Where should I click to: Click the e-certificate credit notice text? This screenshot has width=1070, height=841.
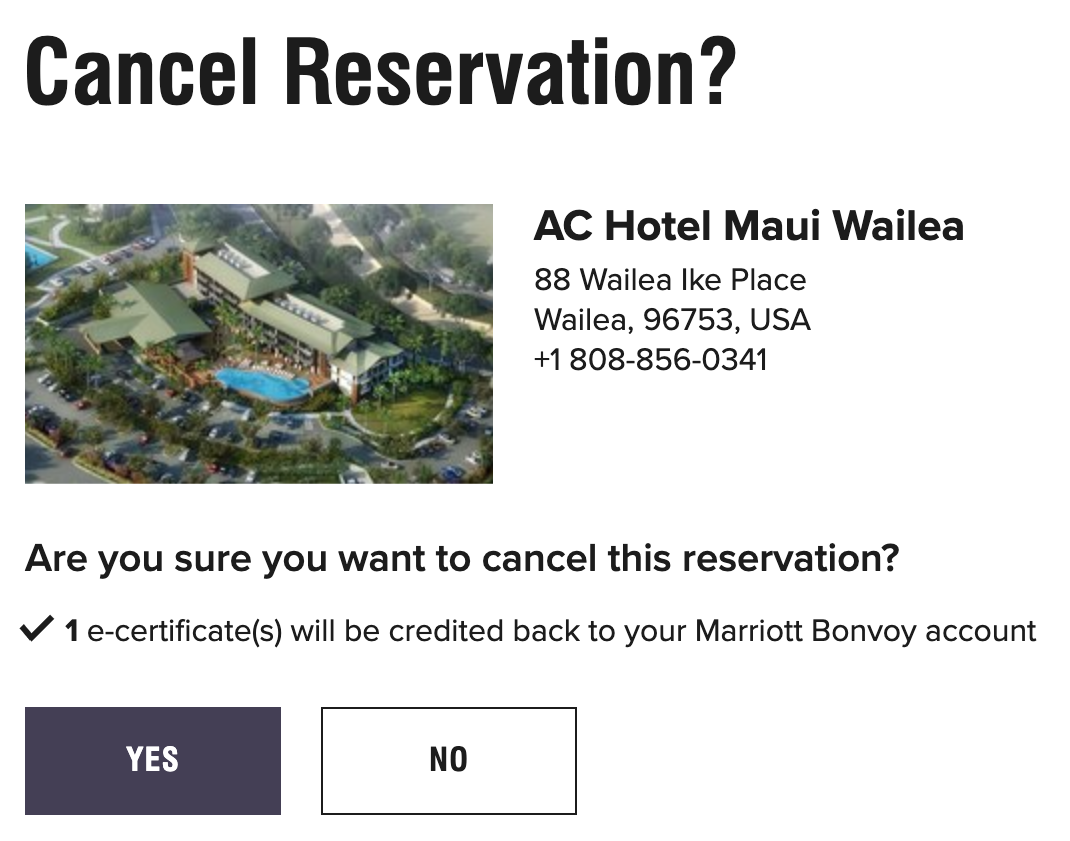(562, 632)
